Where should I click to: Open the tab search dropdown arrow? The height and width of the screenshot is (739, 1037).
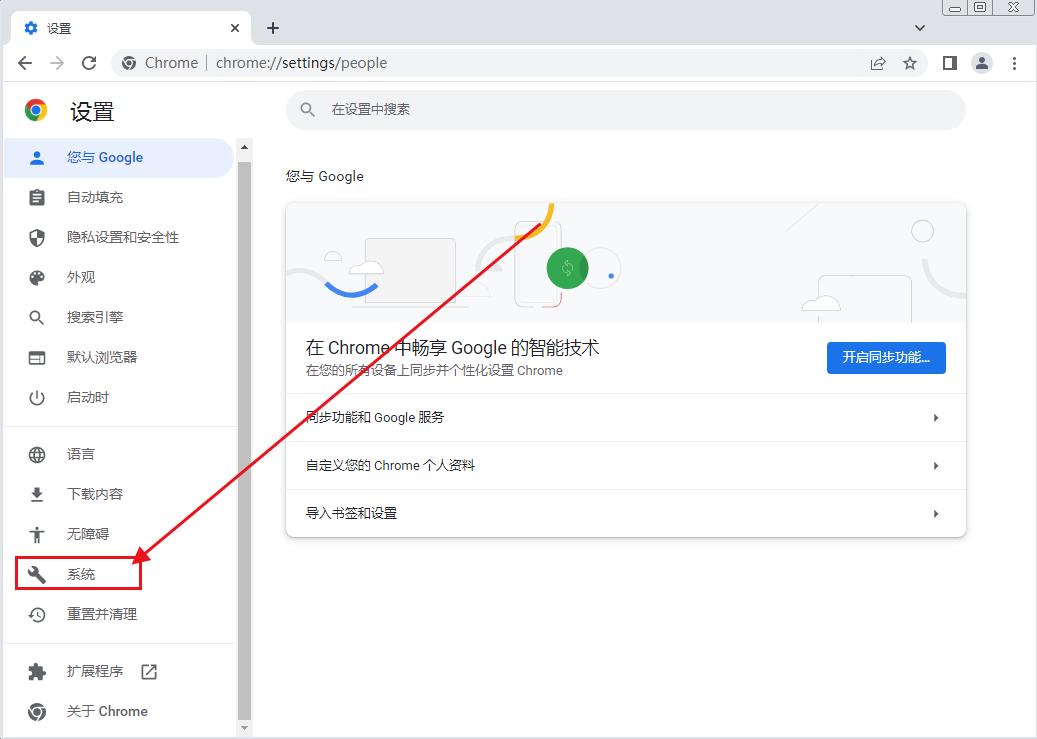tap(919, 28)
